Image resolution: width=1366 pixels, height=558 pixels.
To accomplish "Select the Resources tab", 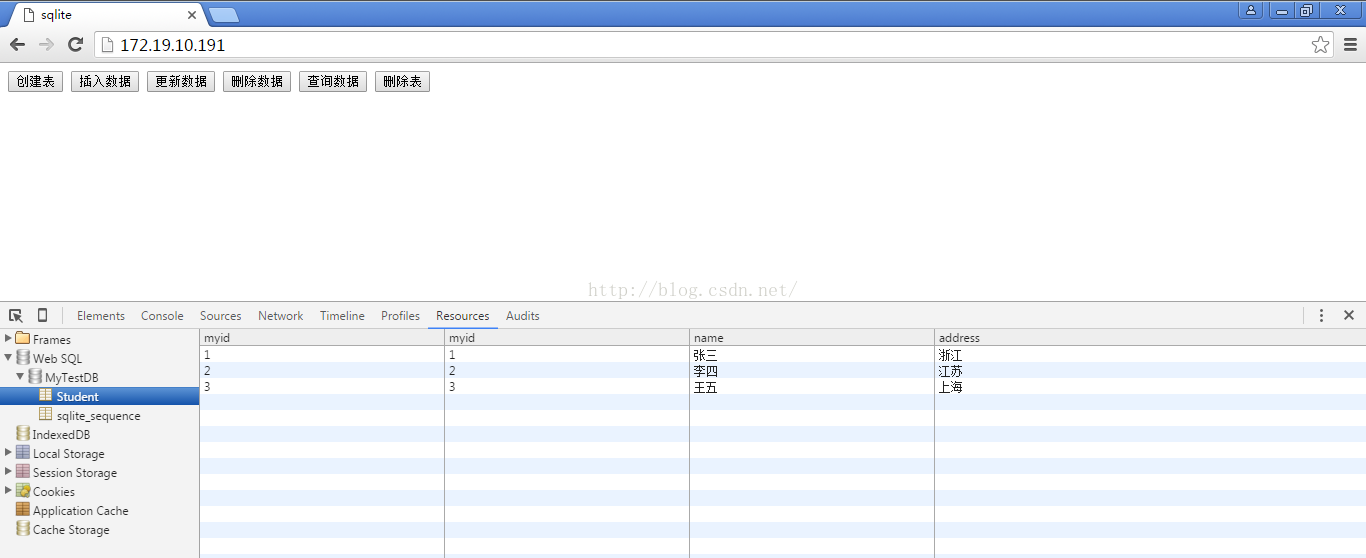I will tap(463, 316).
